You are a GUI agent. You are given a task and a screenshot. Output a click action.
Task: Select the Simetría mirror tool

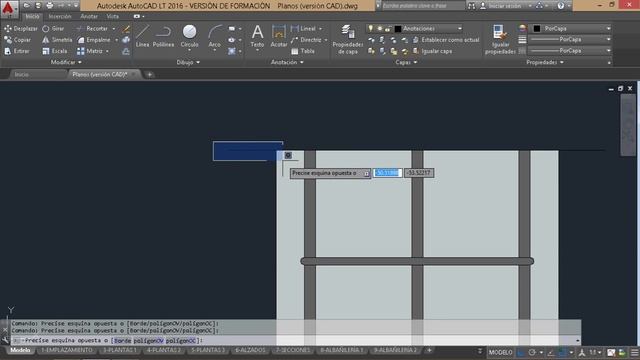(x=57, y=40)
